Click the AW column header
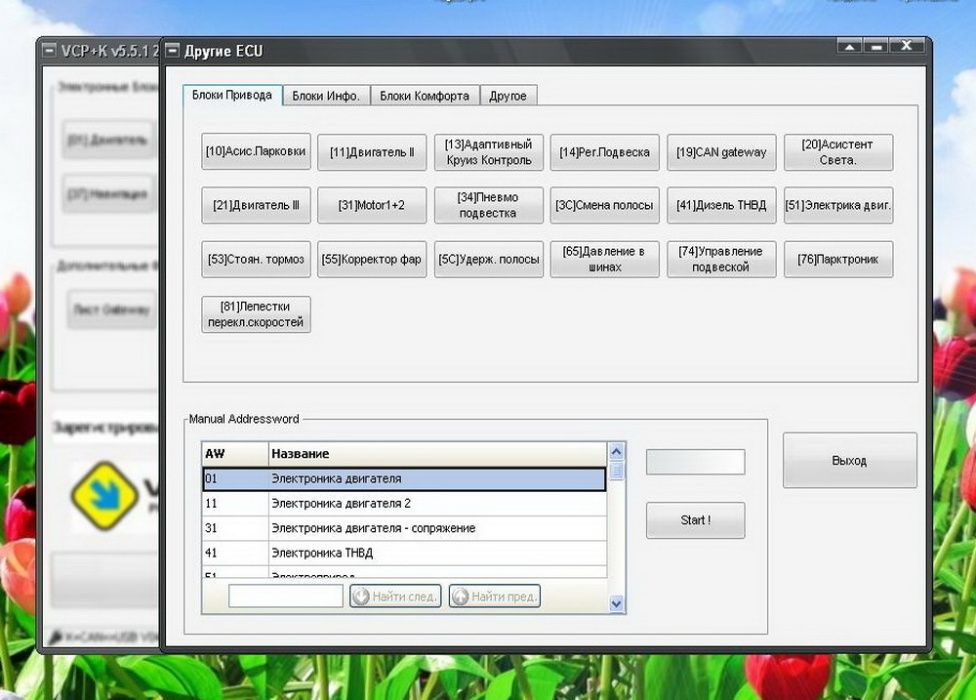The height and width of the screenshot is (700, 976). pos(235,454)
